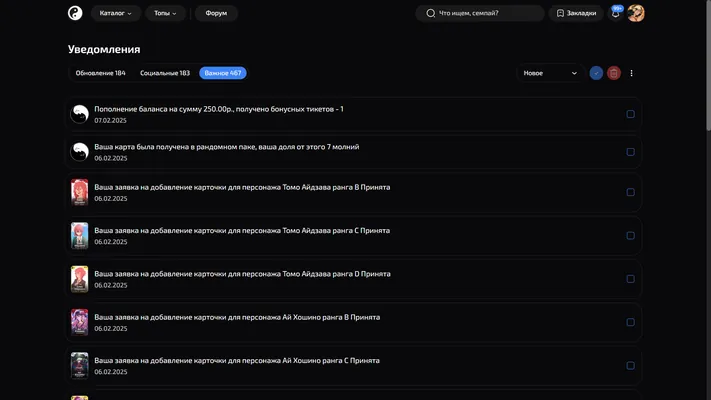Open Томо Айдзава ранга B Принята notification text

pyautogui.click(x=242, y=187)
